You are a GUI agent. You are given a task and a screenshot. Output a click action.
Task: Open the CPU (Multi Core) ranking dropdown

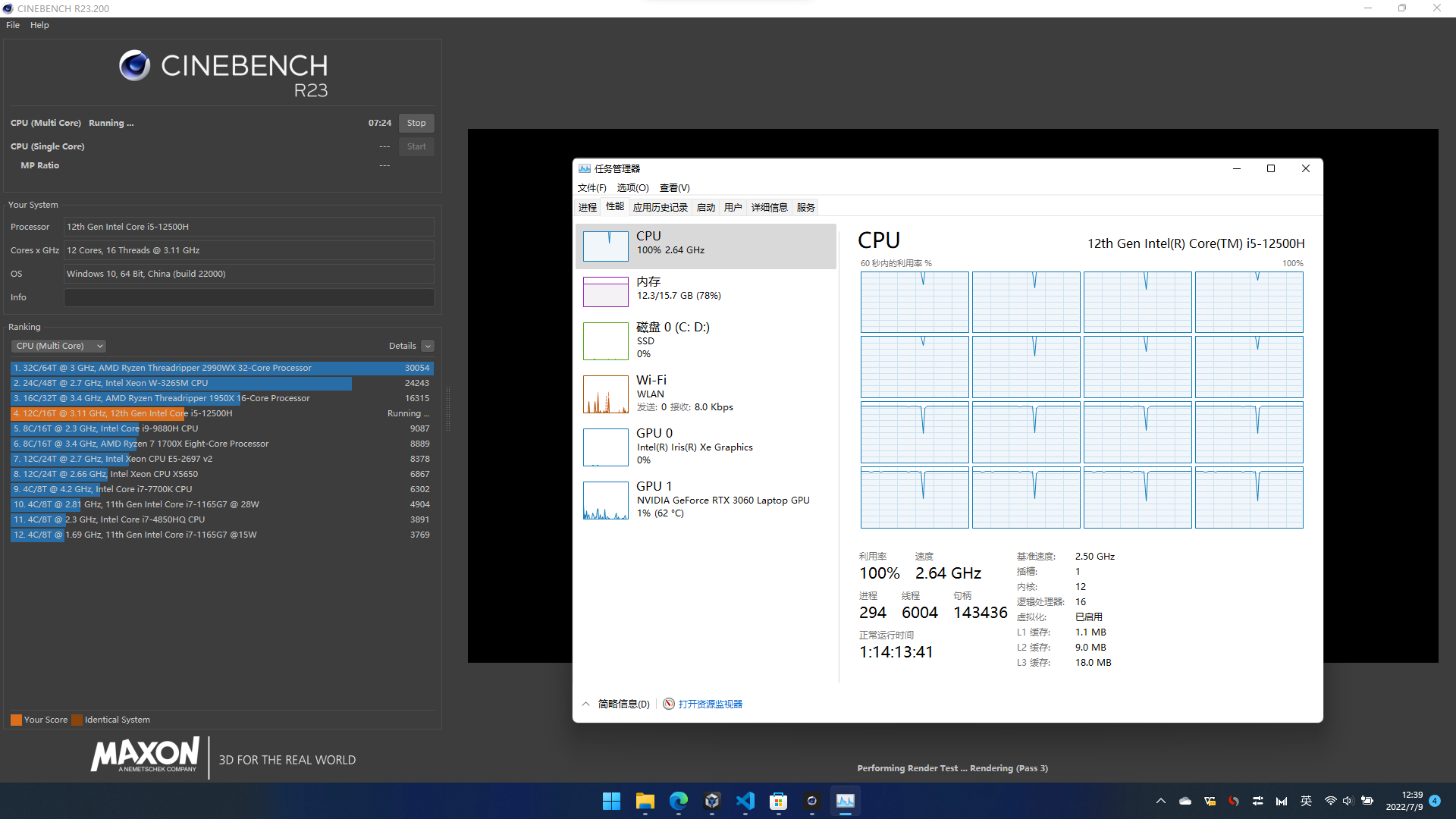click(x=58, y=346)
